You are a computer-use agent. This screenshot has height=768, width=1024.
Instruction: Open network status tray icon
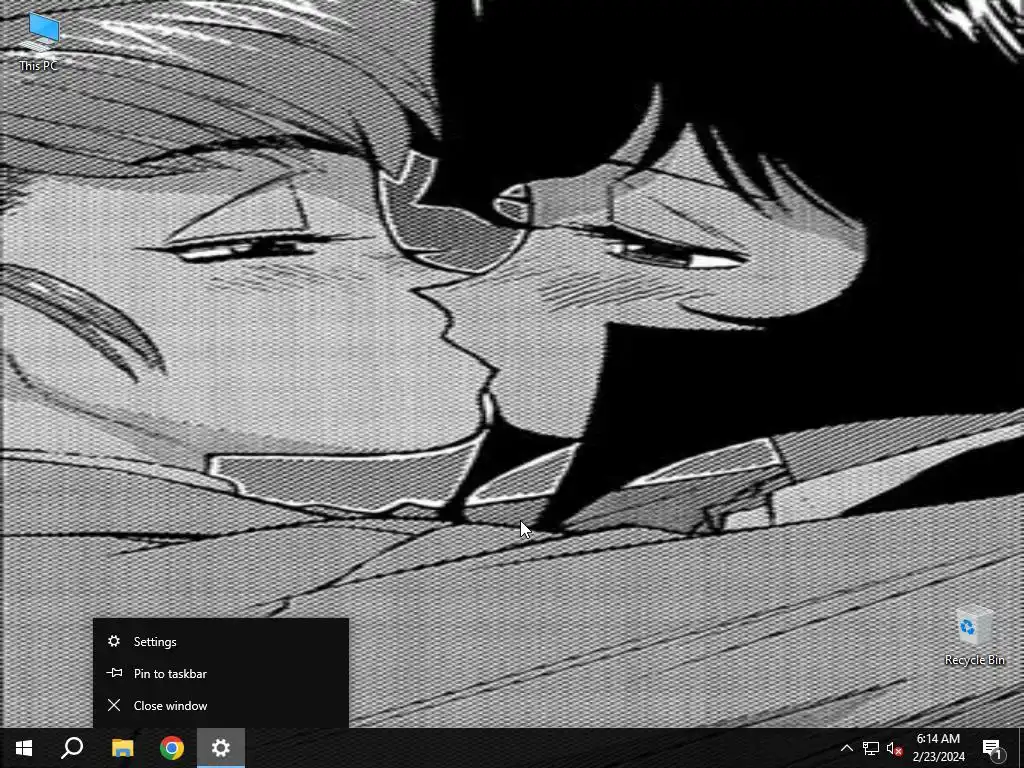point(871,748)
